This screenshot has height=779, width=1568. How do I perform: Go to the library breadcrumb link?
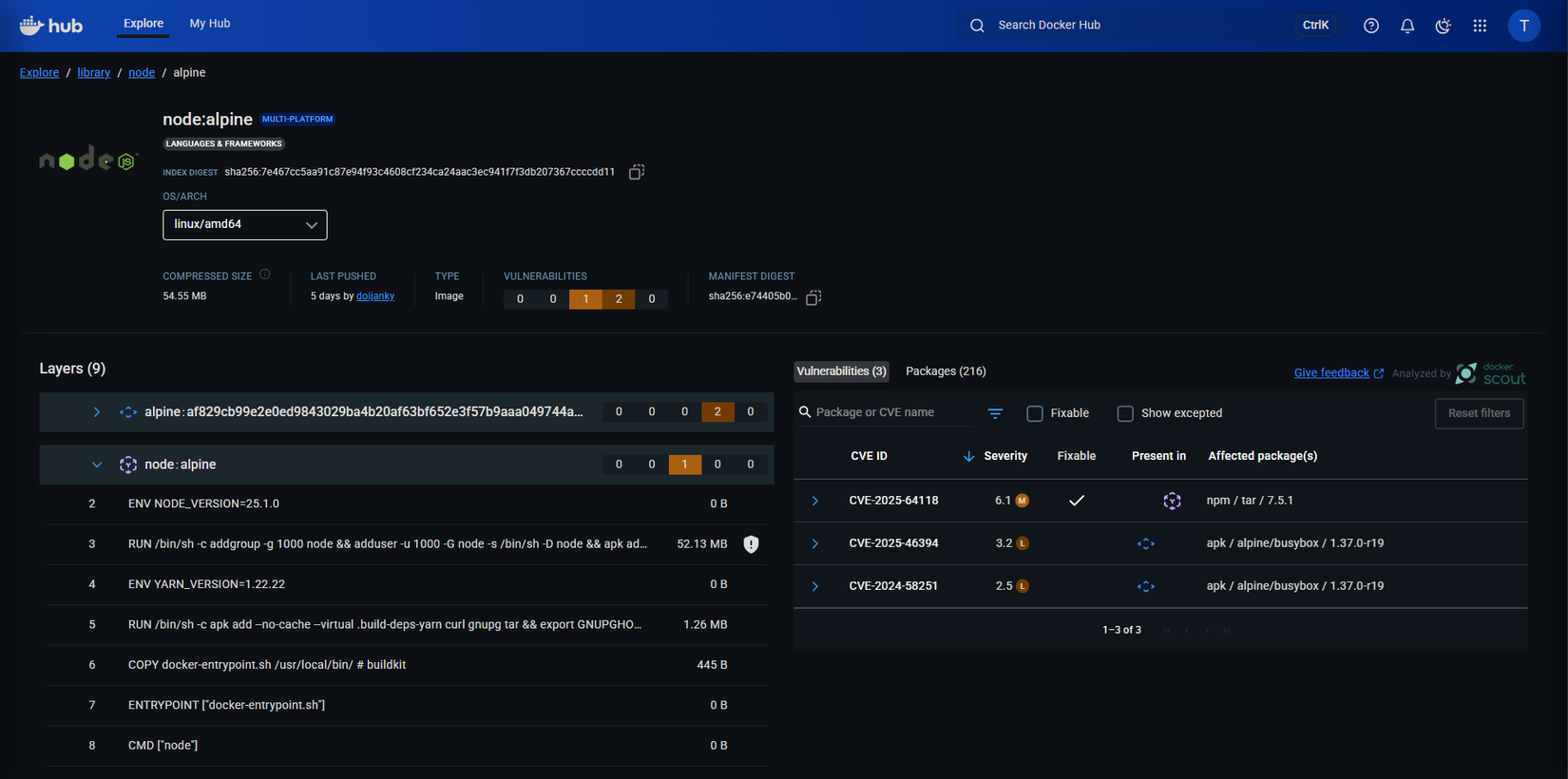click(x=94, y=72)
